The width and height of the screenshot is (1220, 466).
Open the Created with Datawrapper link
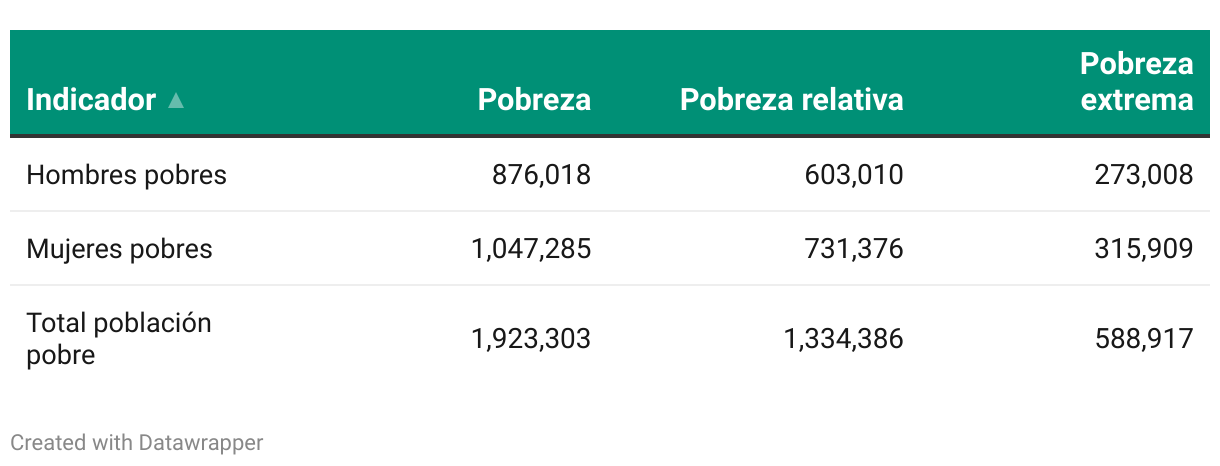coord(136,442)
